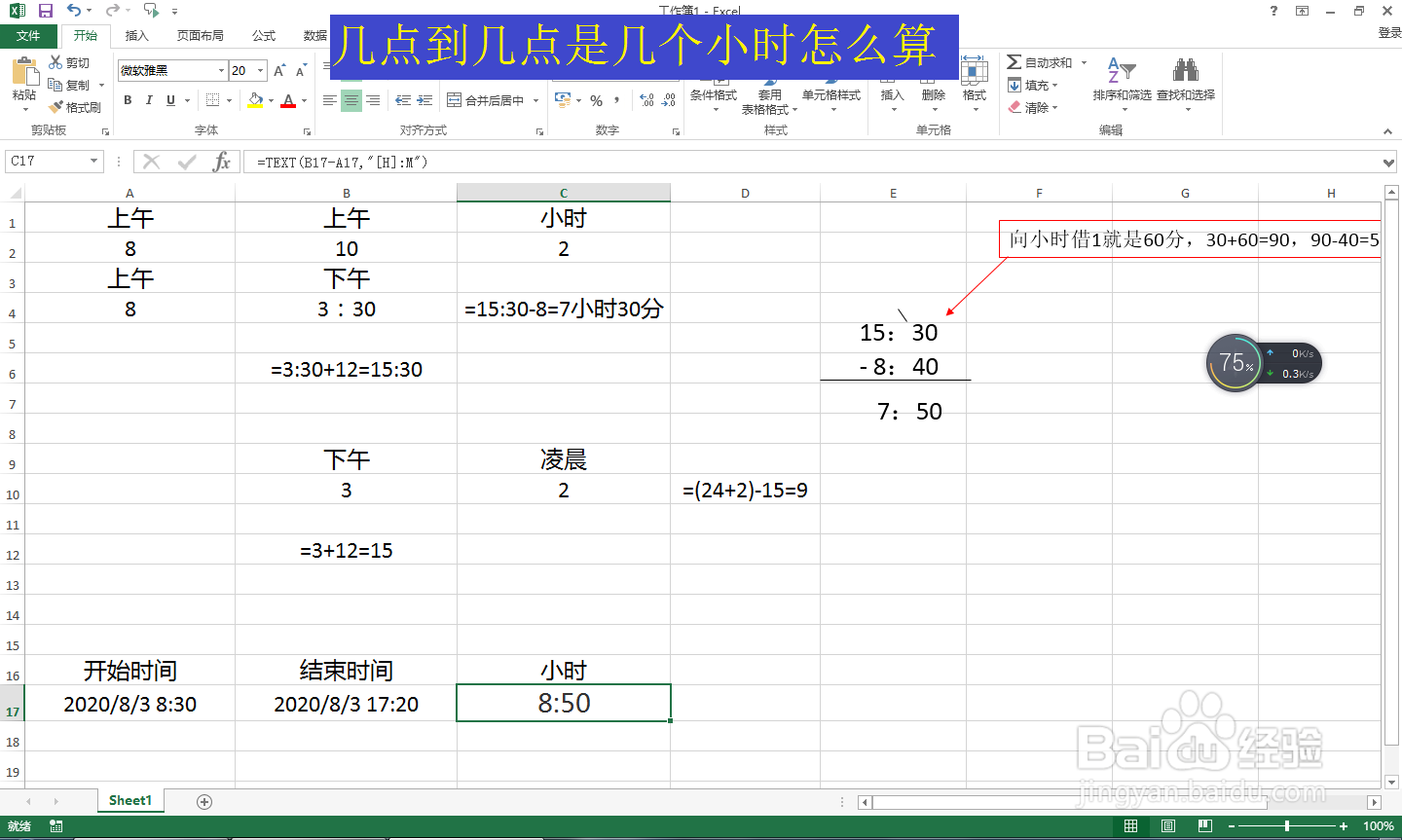Paste clipboard contents (粘贴)

click(x=24, y=83)
